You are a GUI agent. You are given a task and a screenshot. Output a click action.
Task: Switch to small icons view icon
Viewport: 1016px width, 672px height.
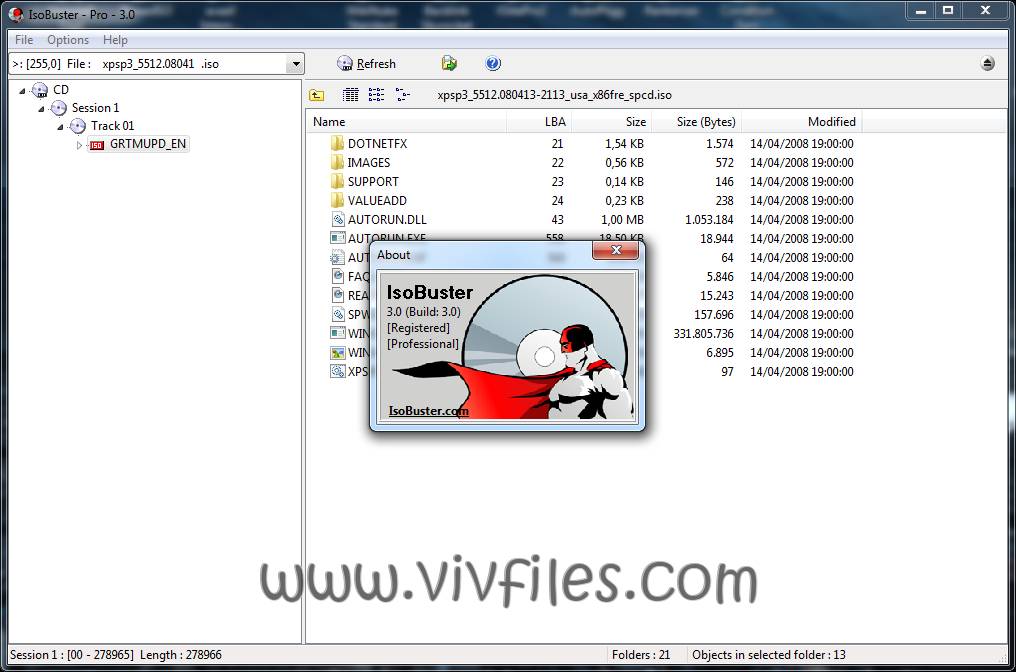tap(376, 95)
